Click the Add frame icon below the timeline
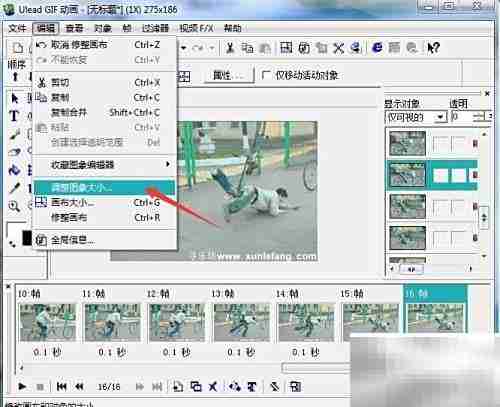This screenshot has height=407, width=500. pos(178,387)
